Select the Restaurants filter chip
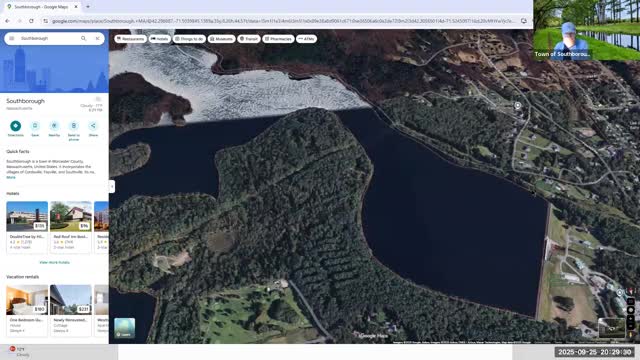This screenshot has width=640, height=360. (131, 39)
